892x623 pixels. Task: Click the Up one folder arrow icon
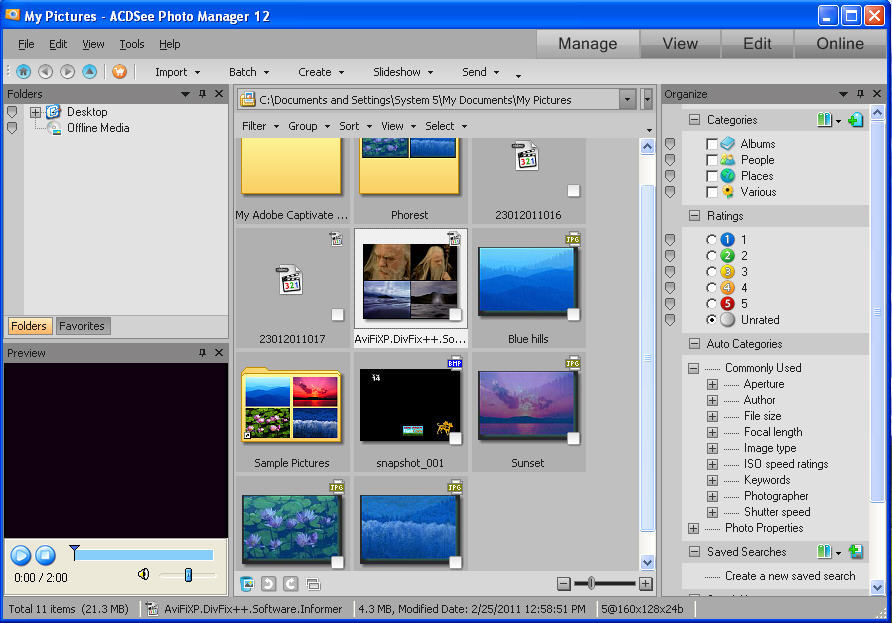89,72
